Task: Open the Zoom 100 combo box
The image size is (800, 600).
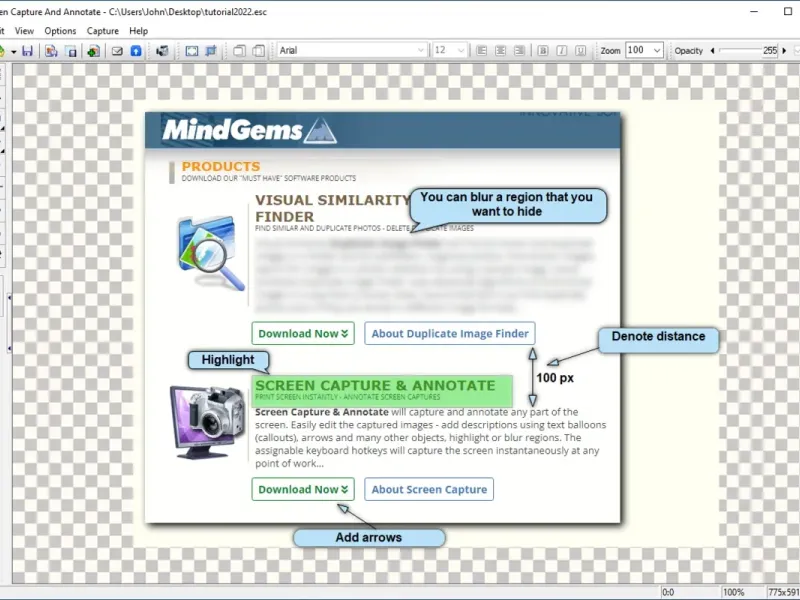Action: click(x=644, y=50)
